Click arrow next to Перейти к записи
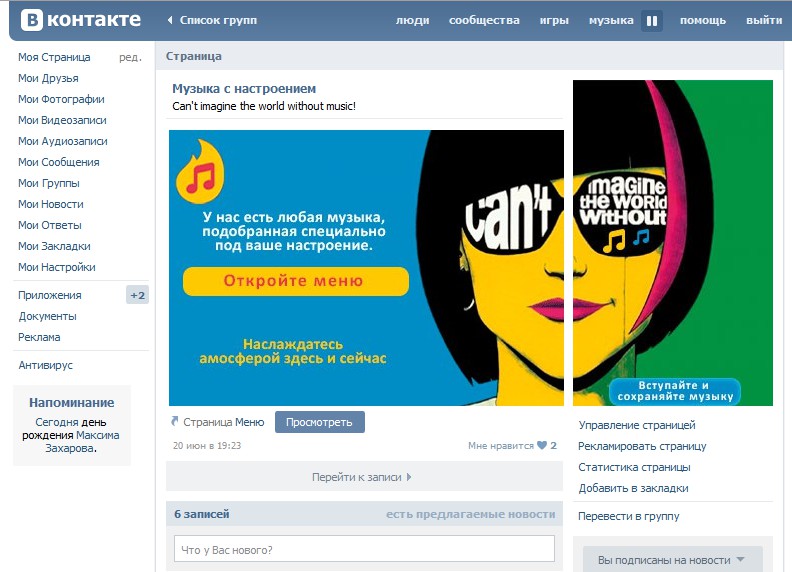The image size is (792, 572). coord(409,476)
